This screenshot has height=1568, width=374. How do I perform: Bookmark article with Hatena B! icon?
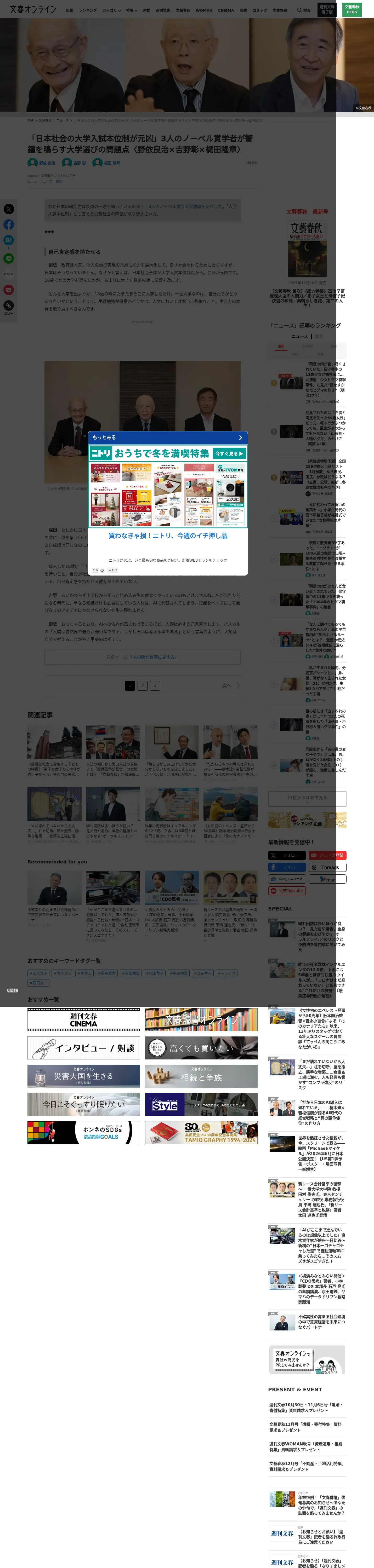pos(9,240)
